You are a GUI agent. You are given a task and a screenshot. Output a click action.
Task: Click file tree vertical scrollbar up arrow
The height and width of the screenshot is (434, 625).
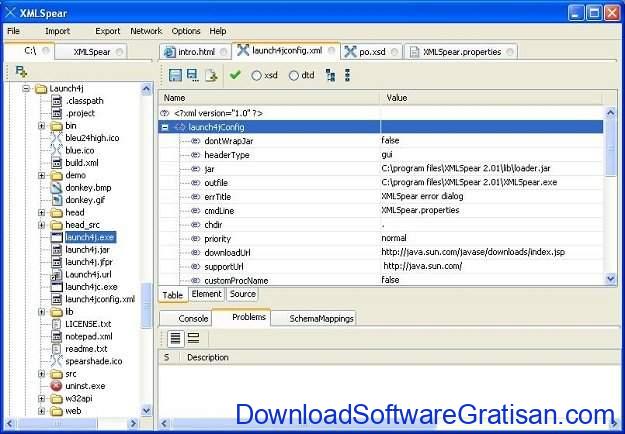point(146,88)
